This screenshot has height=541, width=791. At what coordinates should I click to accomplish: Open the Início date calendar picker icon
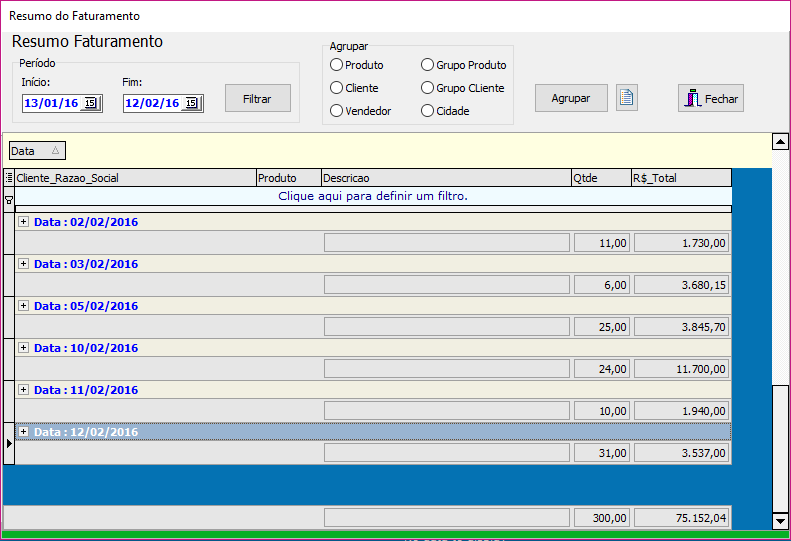(x=90, y=103)
